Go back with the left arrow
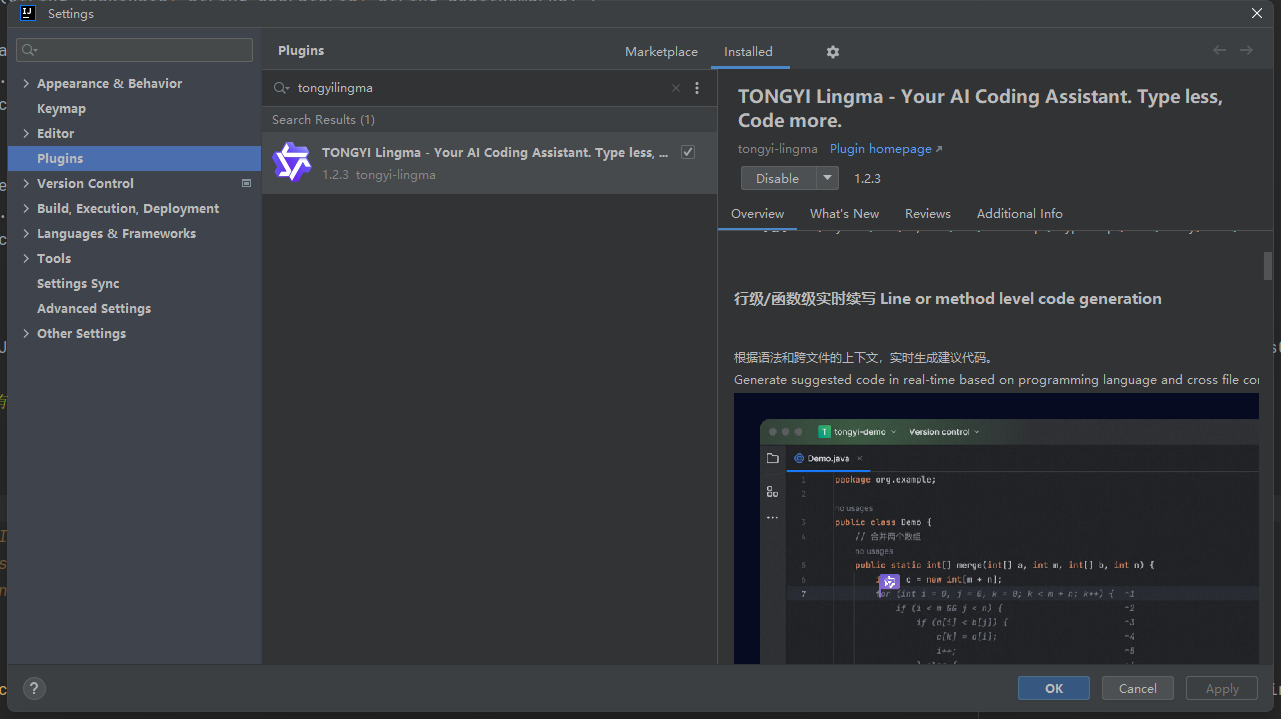The width and height of the screenshot is (1281, 719). pos(1219,50)
